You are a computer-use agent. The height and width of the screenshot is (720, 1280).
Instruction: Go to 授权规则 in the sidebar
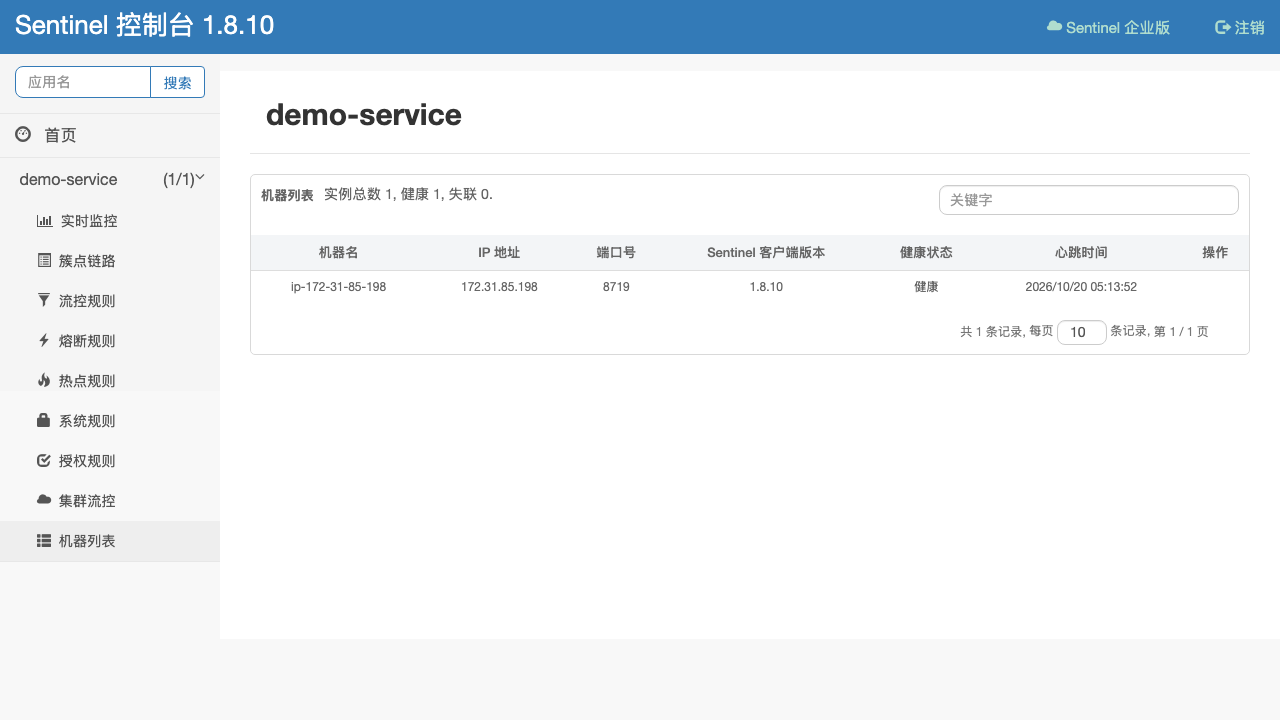click(x=110, y=461)
